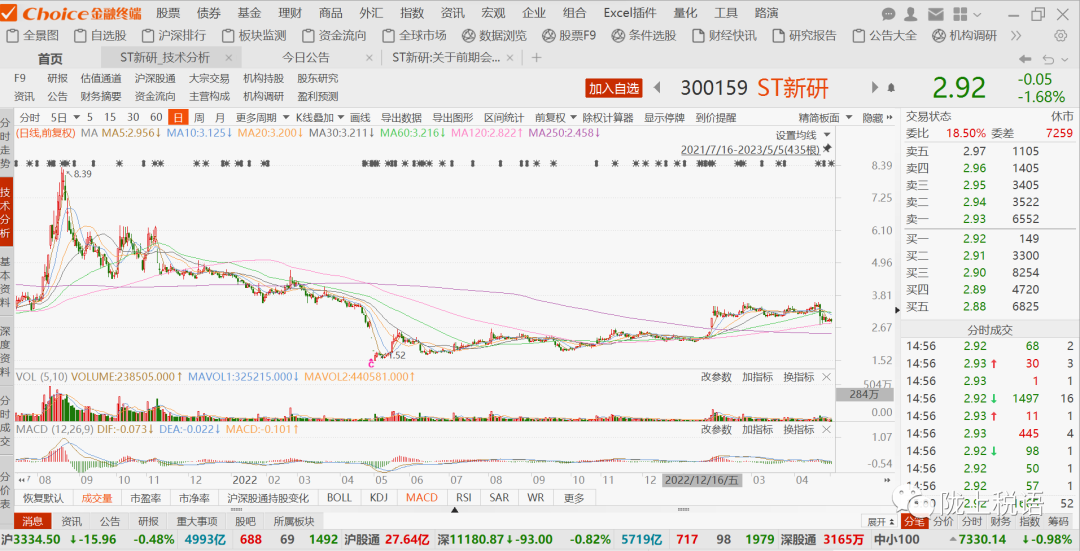This screenshot has height=551, width=1080.
Task: Pin the chart date range
Action: point(827,148)
